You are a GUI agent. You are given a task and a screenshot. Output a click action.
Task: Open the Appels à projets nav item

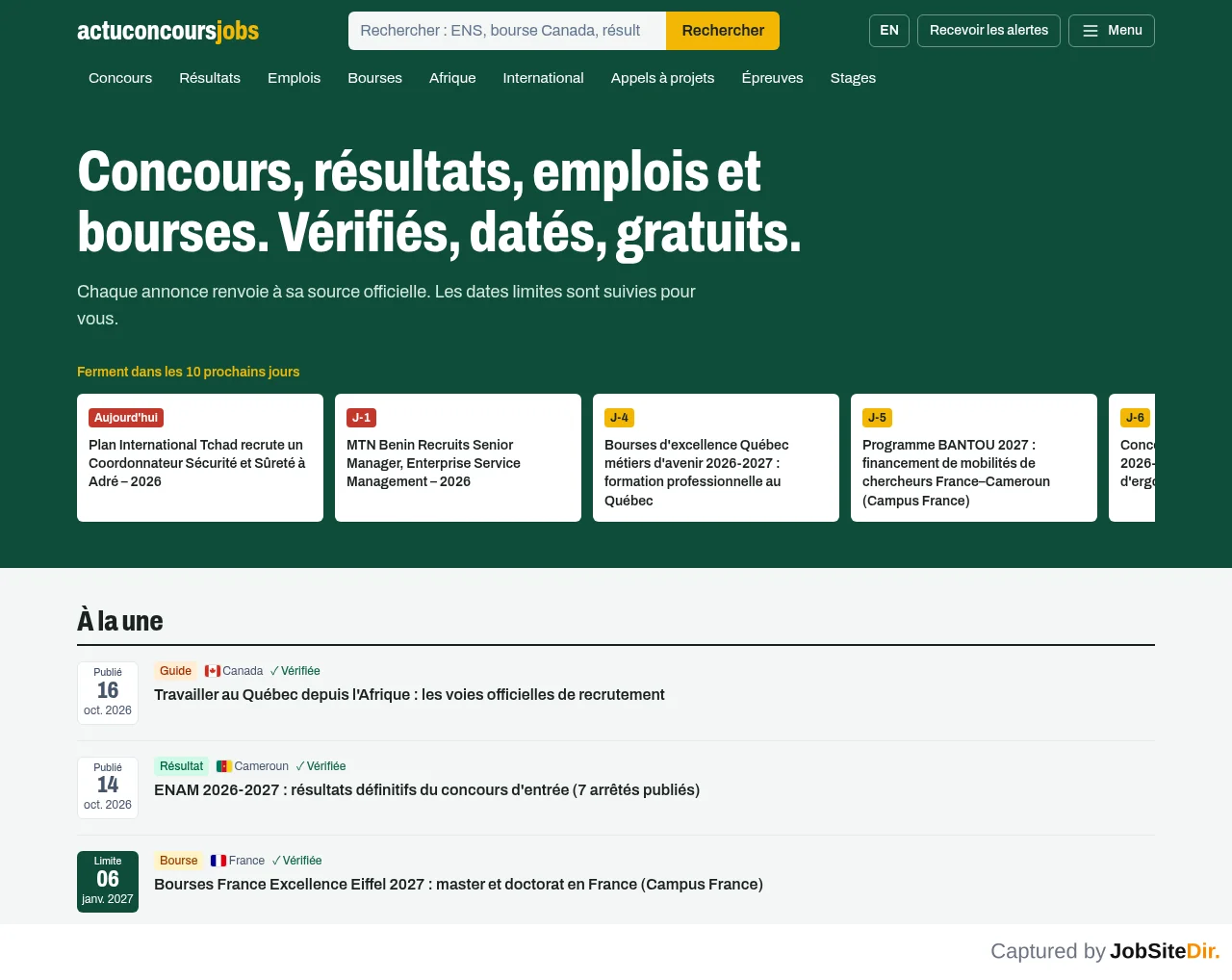pyautogui.click(x=662, y=78)
